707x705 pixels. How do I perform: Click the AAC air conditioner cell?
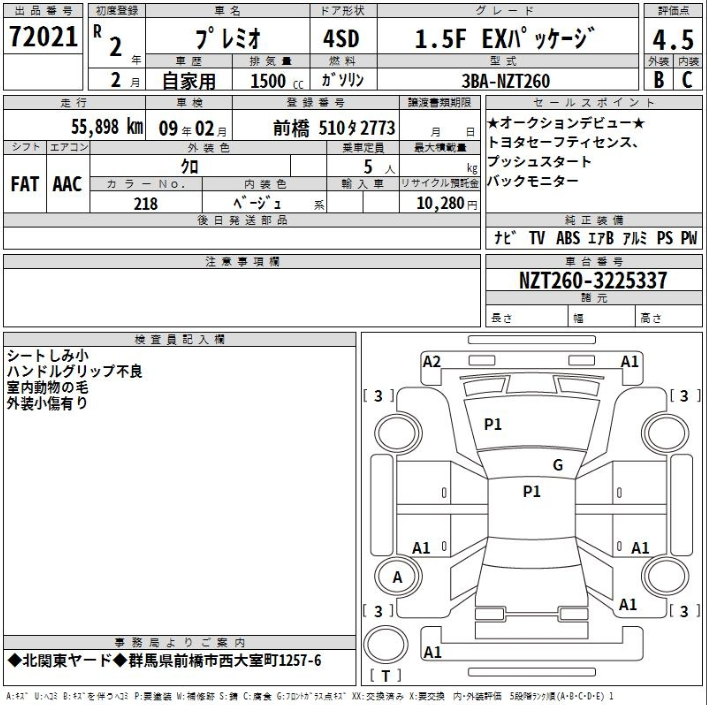tap(67, 185)
